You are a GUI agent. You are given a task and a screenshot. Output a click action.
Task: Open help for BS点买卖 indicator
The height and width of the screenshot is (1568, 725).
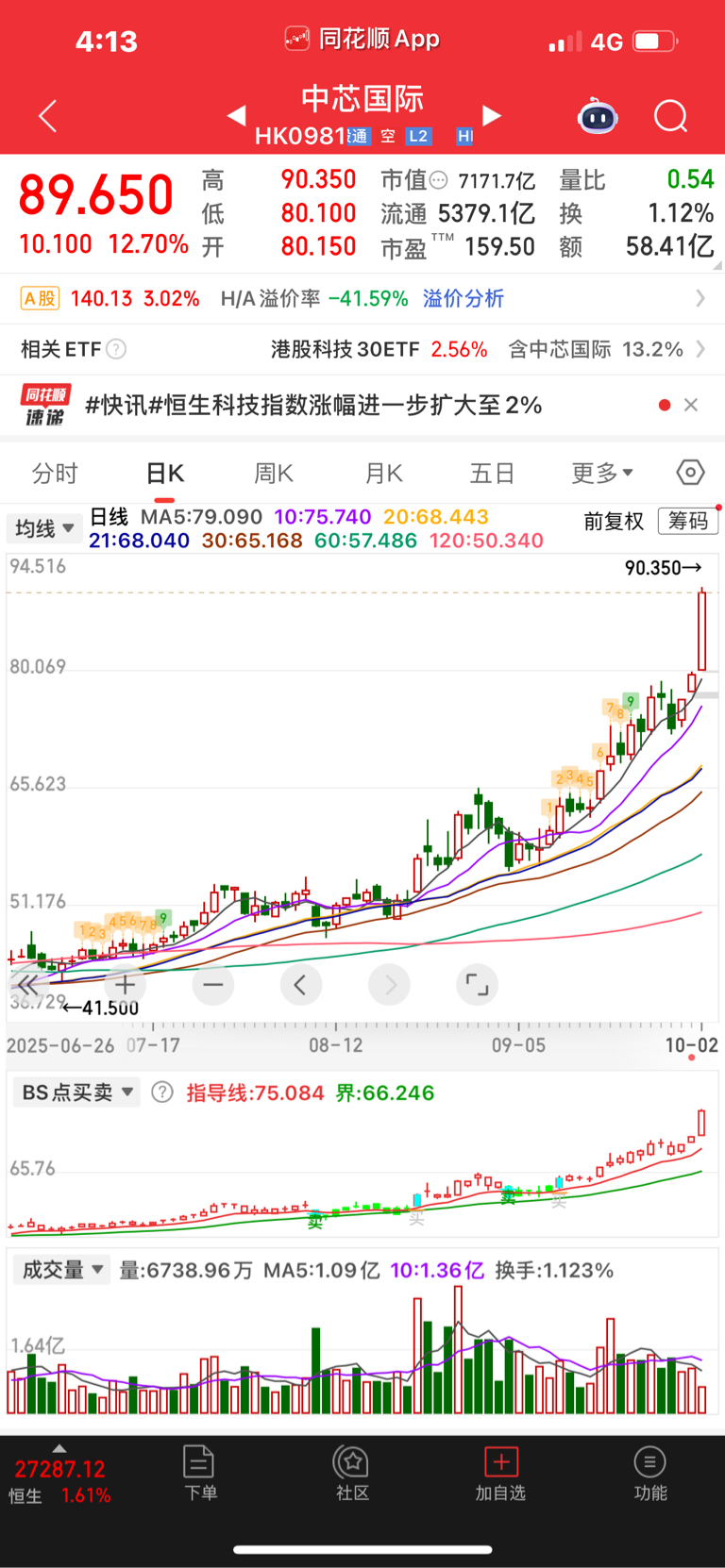point(162,1093)
